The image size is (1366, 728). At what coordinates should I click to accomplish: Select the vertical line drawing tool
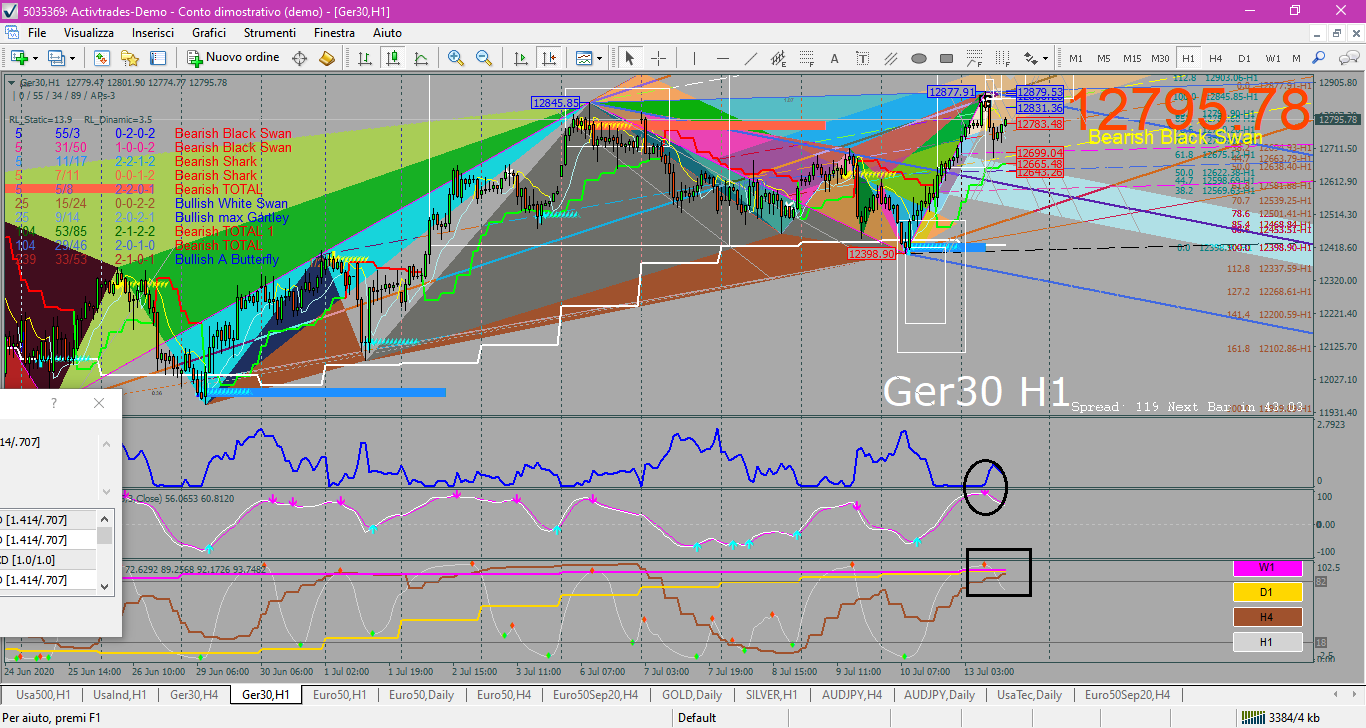pos(694,58)
